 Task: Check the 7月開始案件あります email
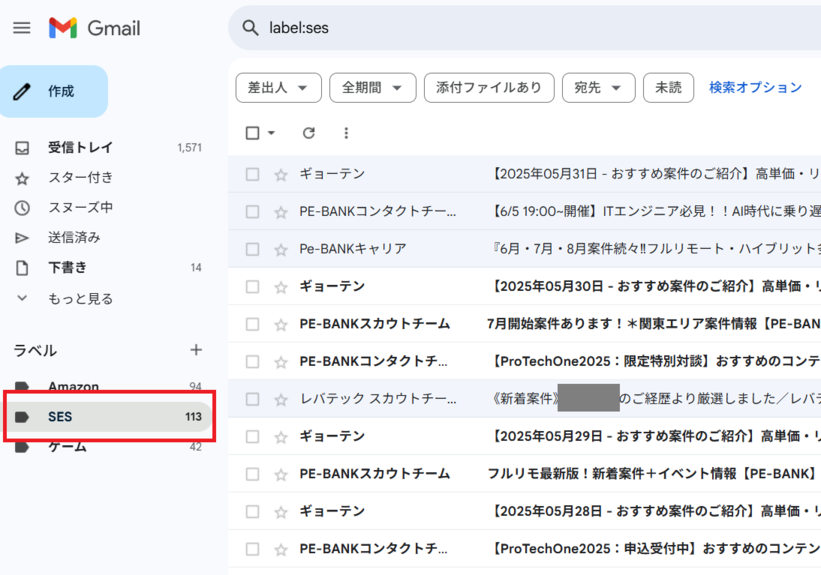tap(252, 324)
